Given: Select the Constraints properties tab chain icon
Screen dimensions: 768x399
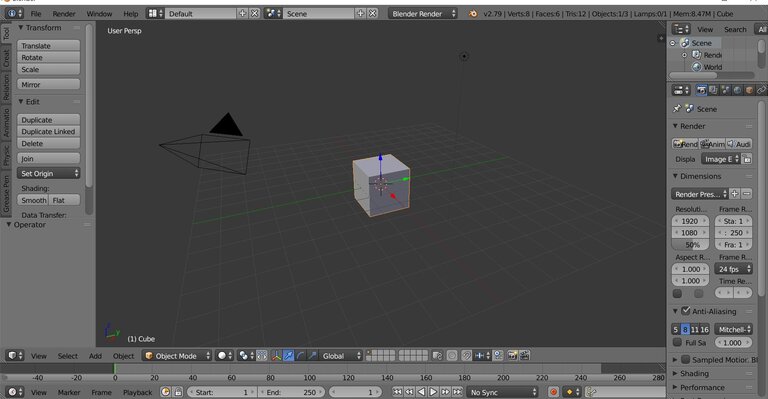Looking at the screenshot, I should 761,90.
